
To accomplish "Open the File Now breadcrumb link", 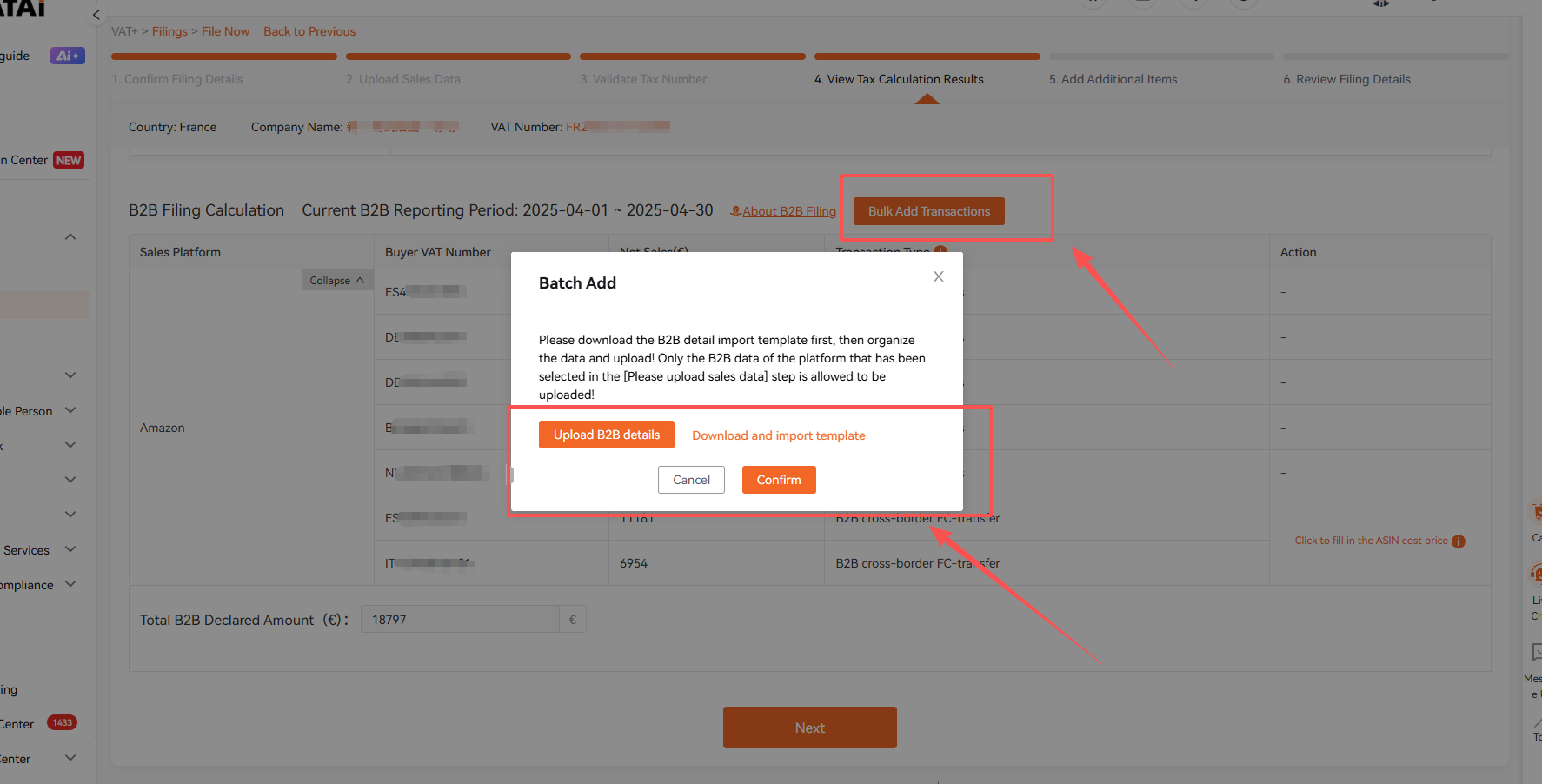I will click(225, 31).
